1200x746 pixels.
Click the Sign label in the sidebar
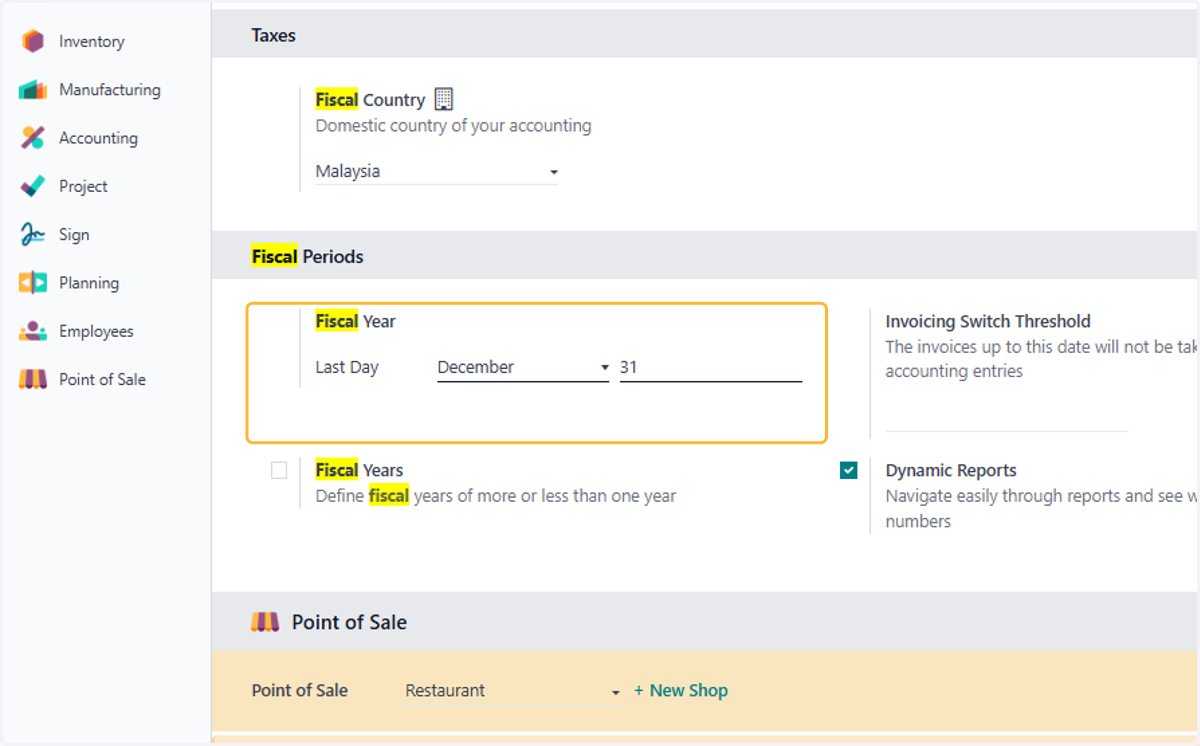click(x=74, y=235)
